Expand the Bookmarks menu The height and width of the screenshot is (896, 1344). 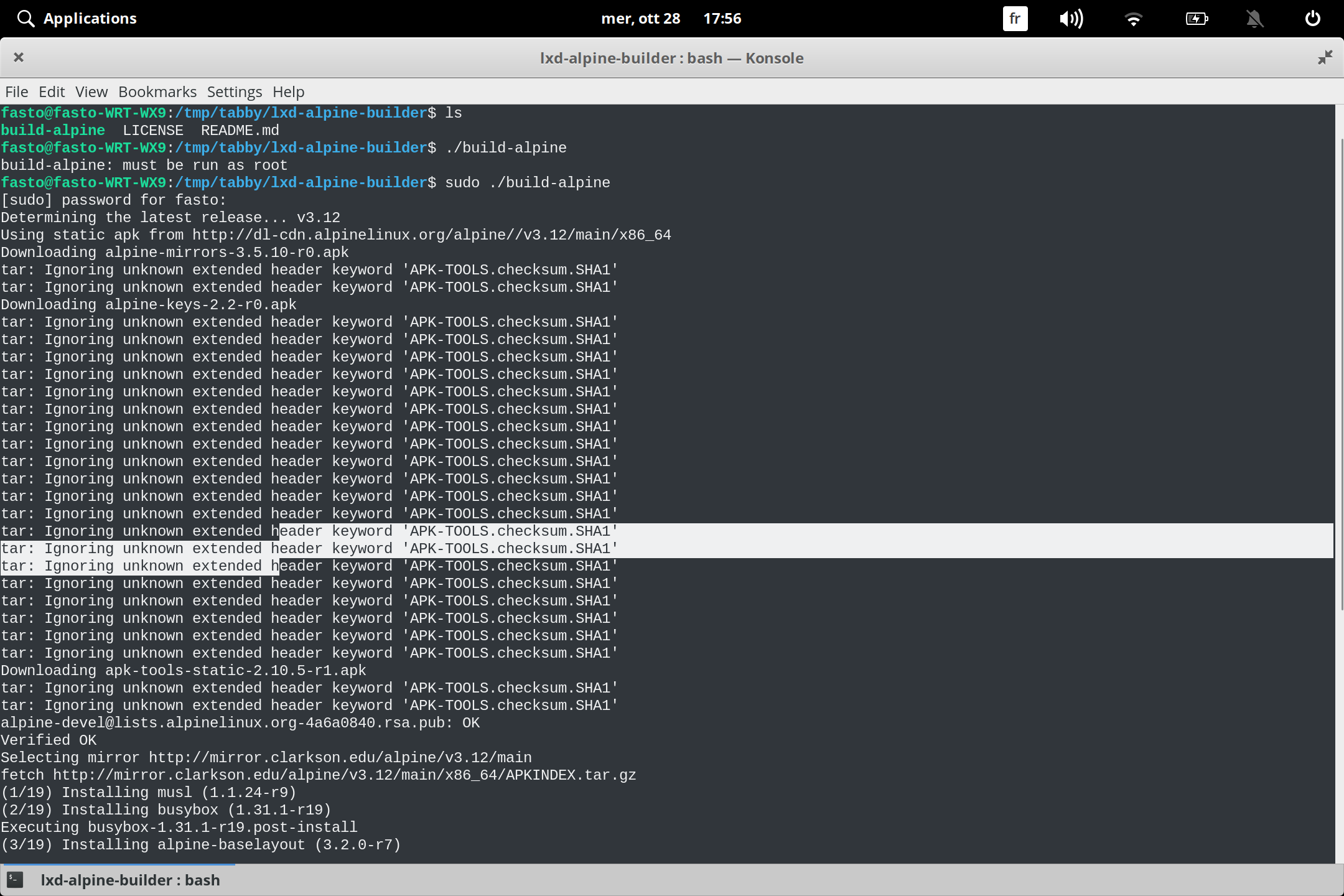[157, 91]
